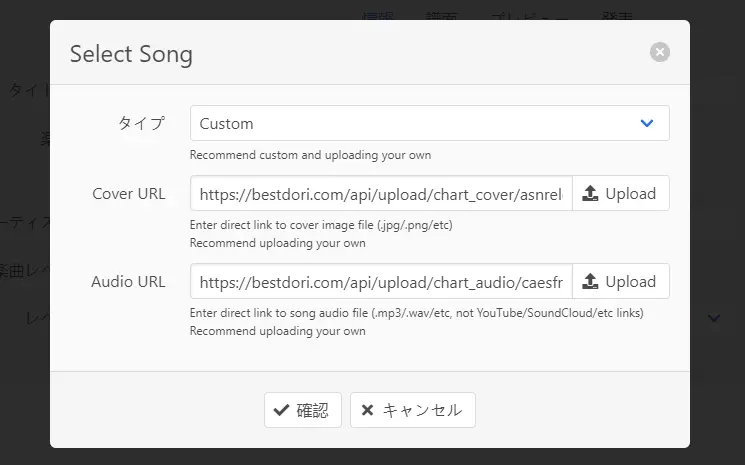The image size is (745, 465).
Task: Click "Recommend custom and uploading your own" hint
Action: 310,156
